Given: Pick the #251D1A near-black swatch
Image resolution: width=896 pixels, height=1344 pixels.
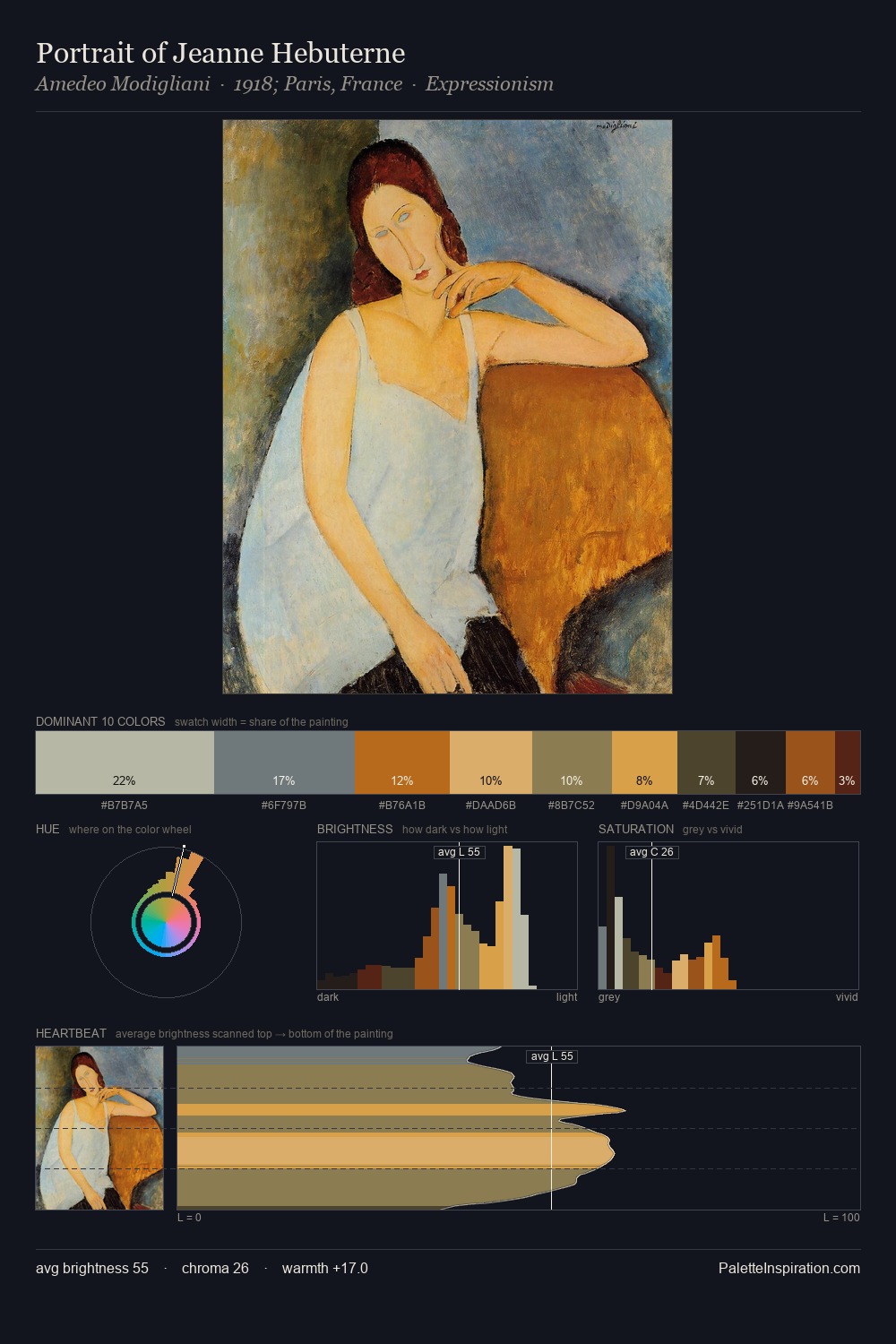Looking at the screenshot, I should point(761,762).
